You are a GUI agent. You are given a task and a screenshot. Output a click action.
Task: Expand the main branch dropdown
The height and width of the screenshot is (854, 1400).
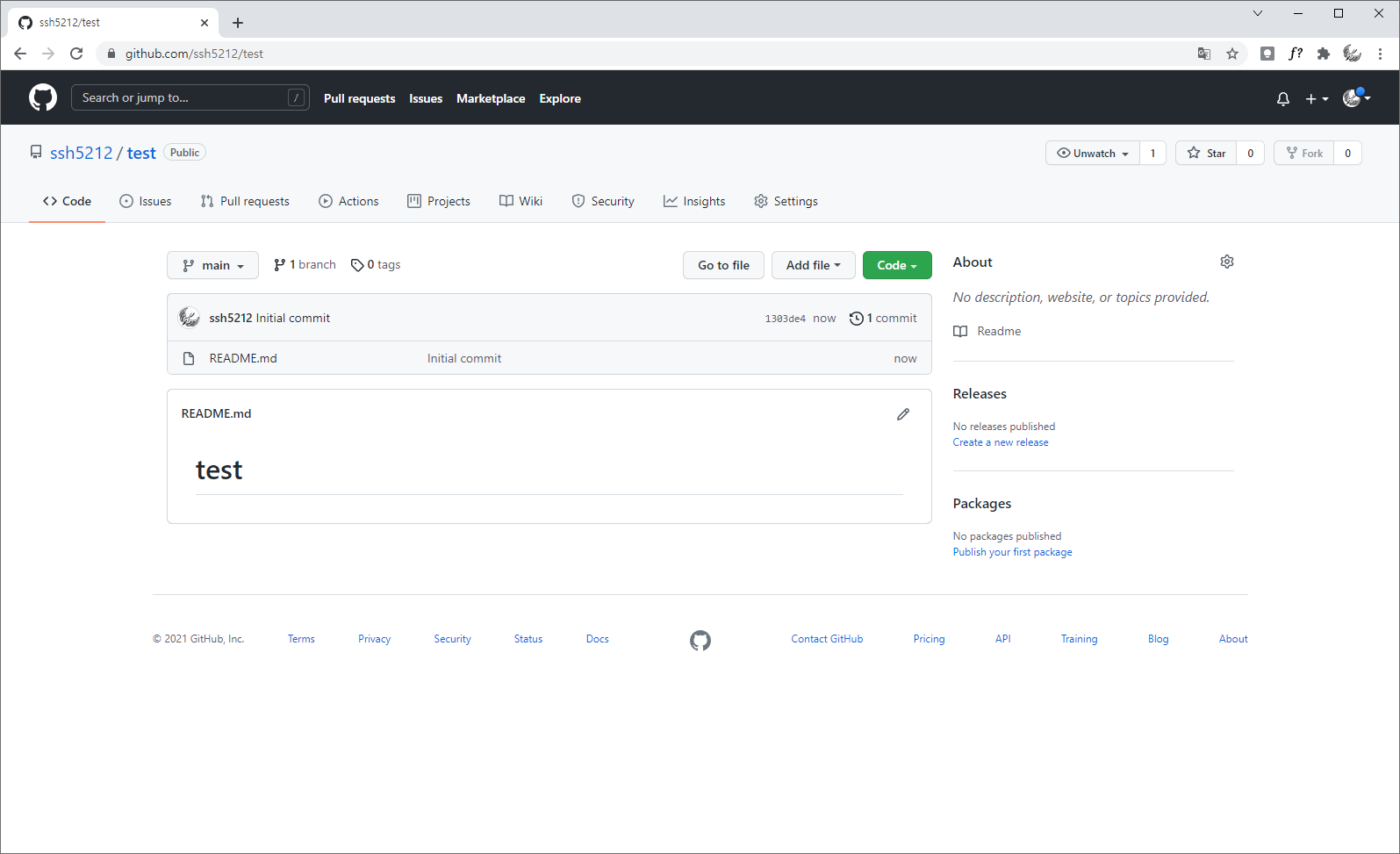pos(212,265)
